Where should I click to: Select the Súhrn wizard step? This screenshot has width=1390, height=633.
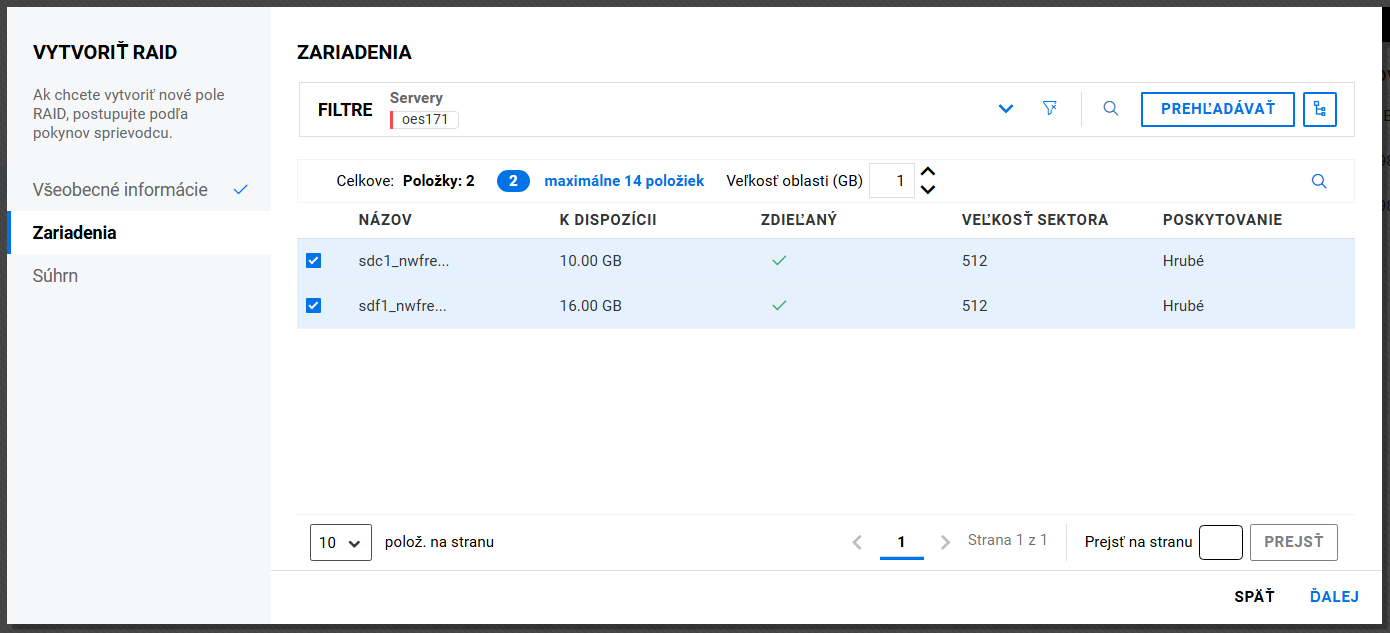click(x=55, y=275)
